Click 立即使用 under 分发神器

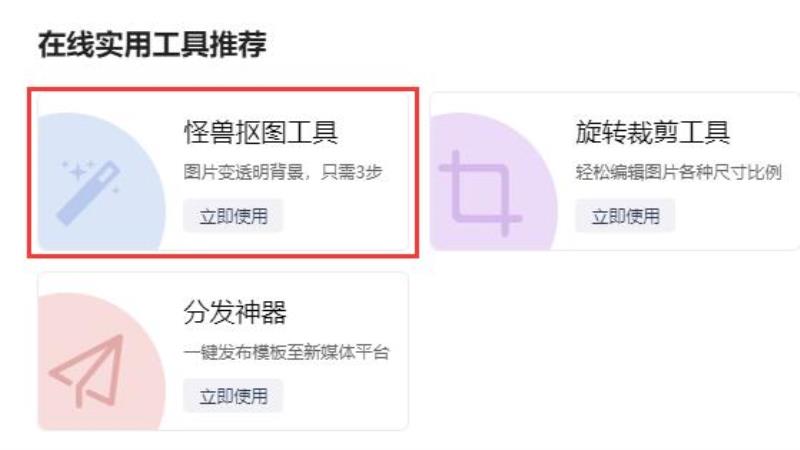coord(233,396)
